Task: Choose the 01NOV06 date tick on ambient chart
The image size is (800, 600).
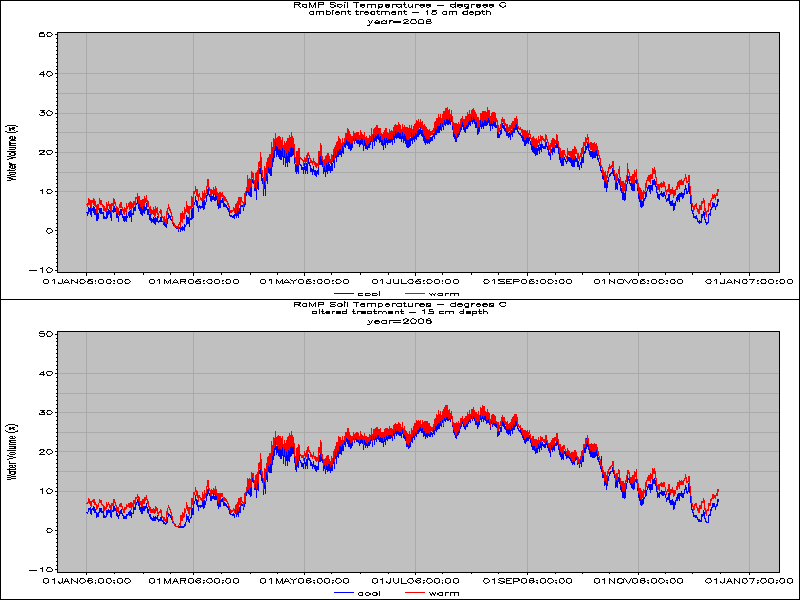Action: (x=638, y=283)
